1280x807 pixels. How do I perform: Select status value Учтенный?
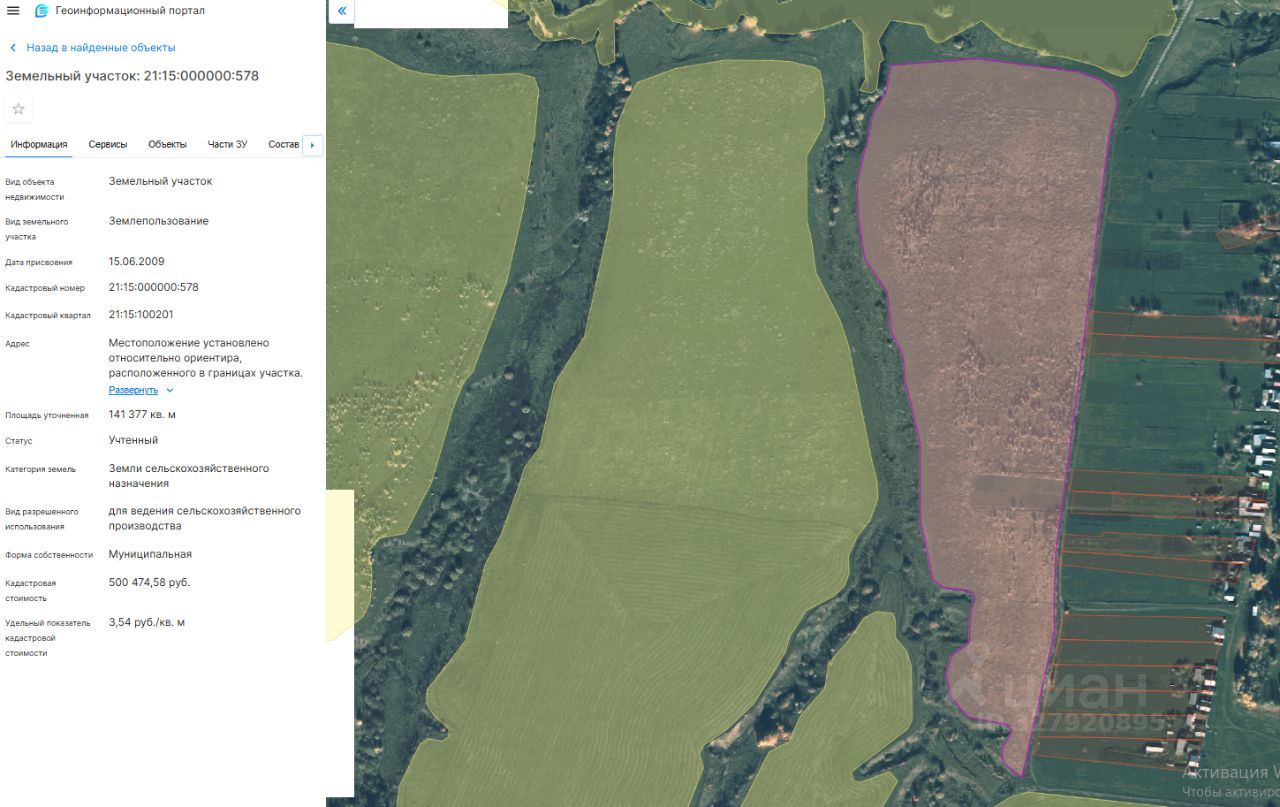[x=133, y=440]
